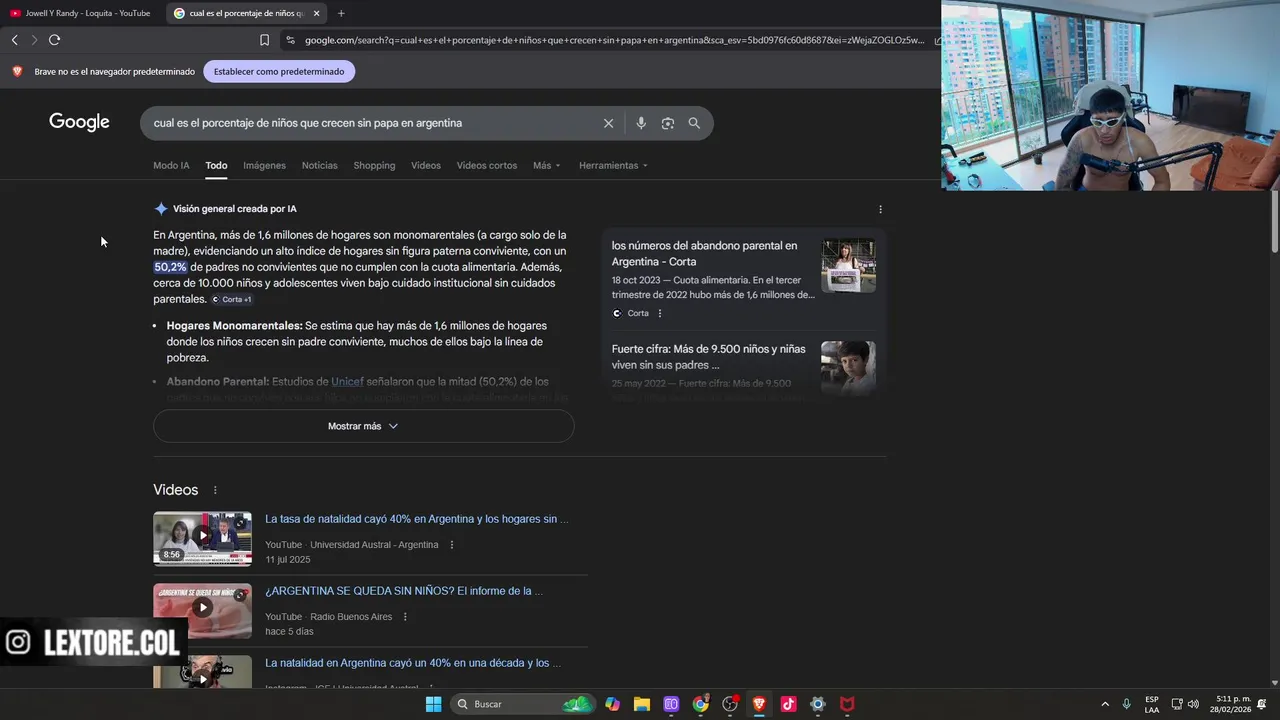1280x720 pixels.
Task: Open three-dot menu beside Corta source
Action: coord(659,313)
